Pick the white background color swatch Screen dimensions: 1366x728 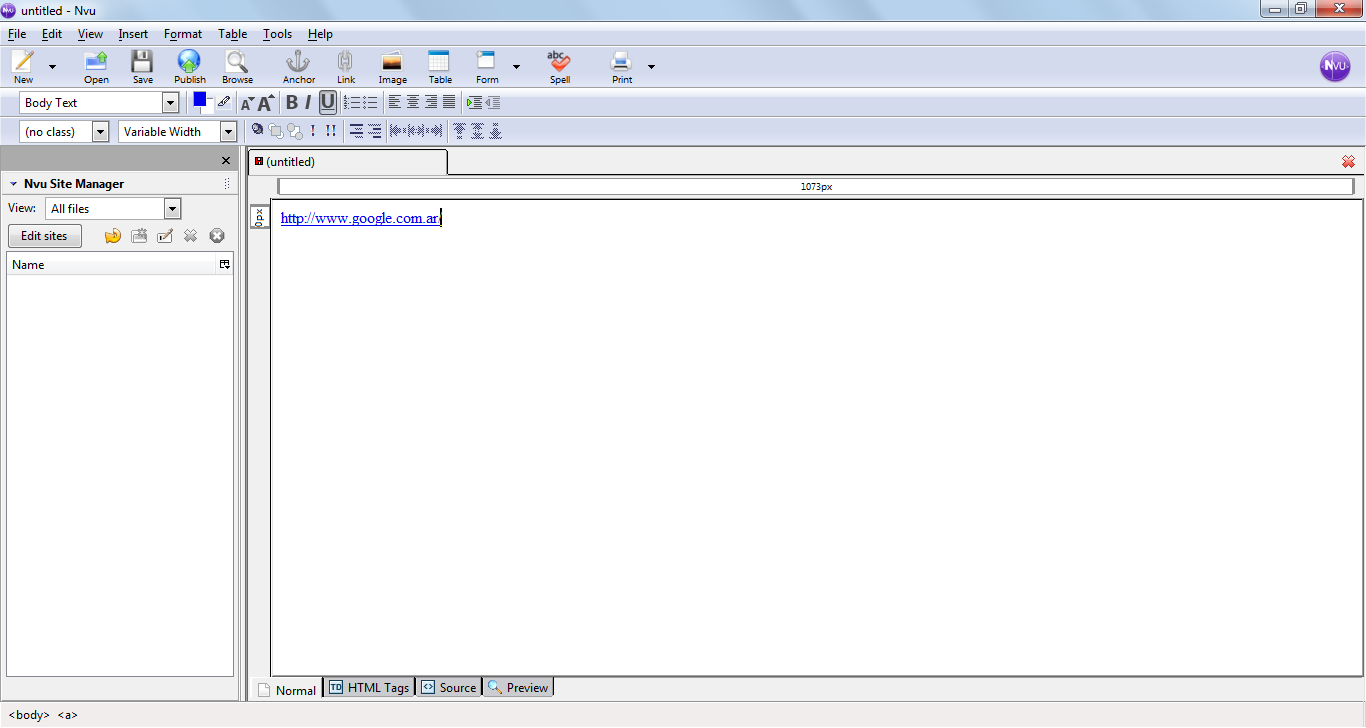pos(208,108)
